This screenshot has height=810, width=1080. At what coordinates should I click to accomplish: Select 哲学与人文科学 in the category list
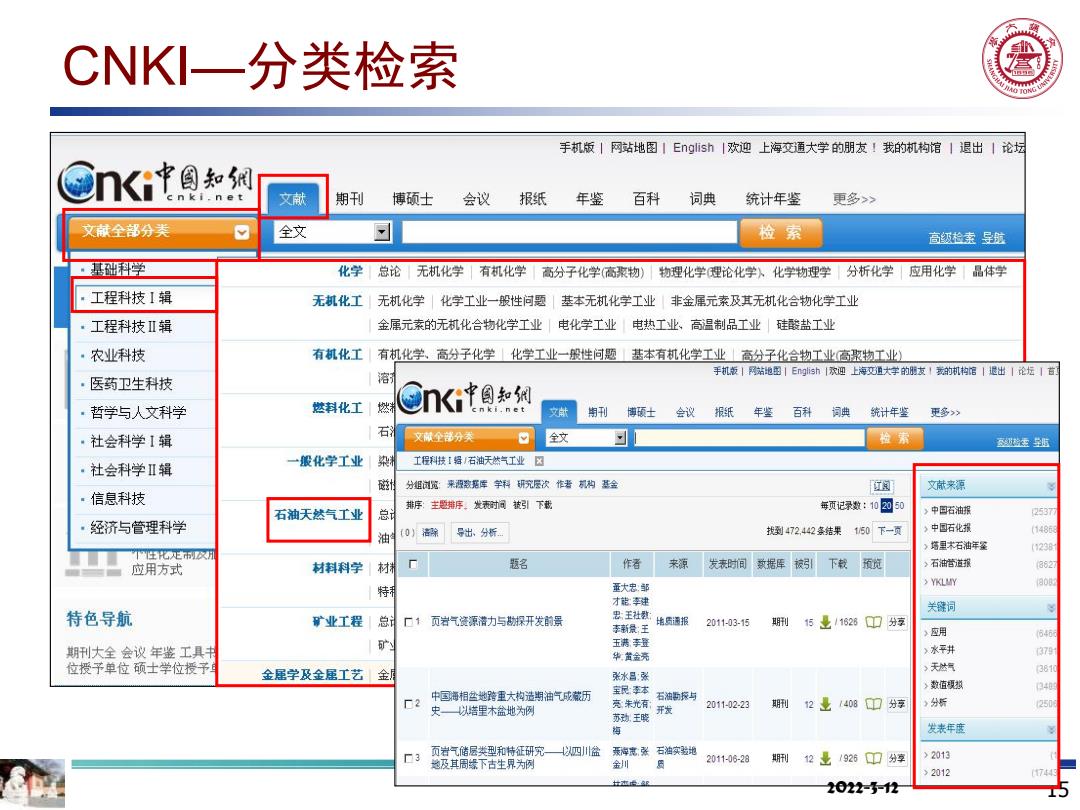[x=138, y=413]
